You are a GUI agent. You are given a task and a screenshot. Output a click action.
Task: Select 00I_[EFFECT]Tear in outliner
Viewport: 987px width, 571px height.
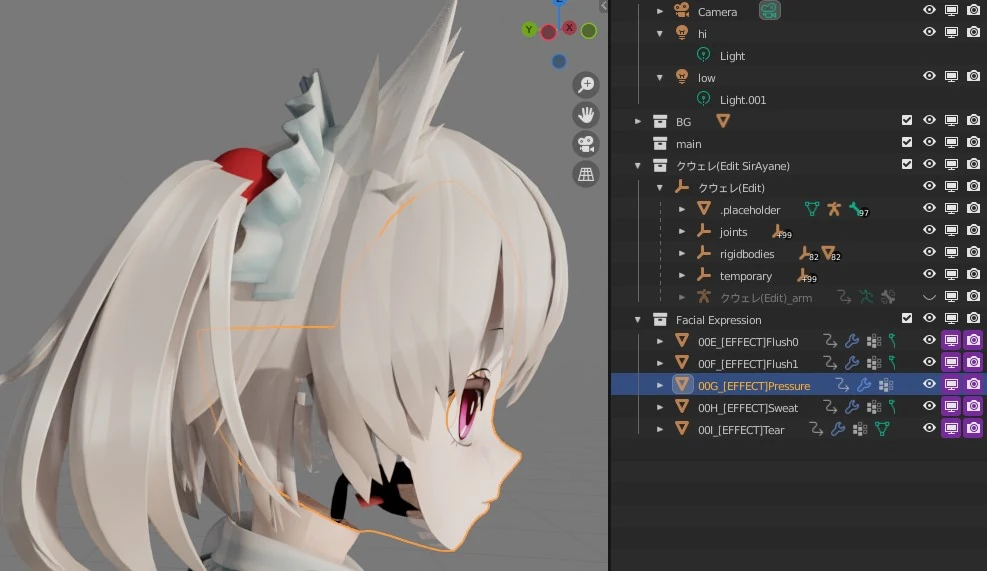(x=741, y=430)
